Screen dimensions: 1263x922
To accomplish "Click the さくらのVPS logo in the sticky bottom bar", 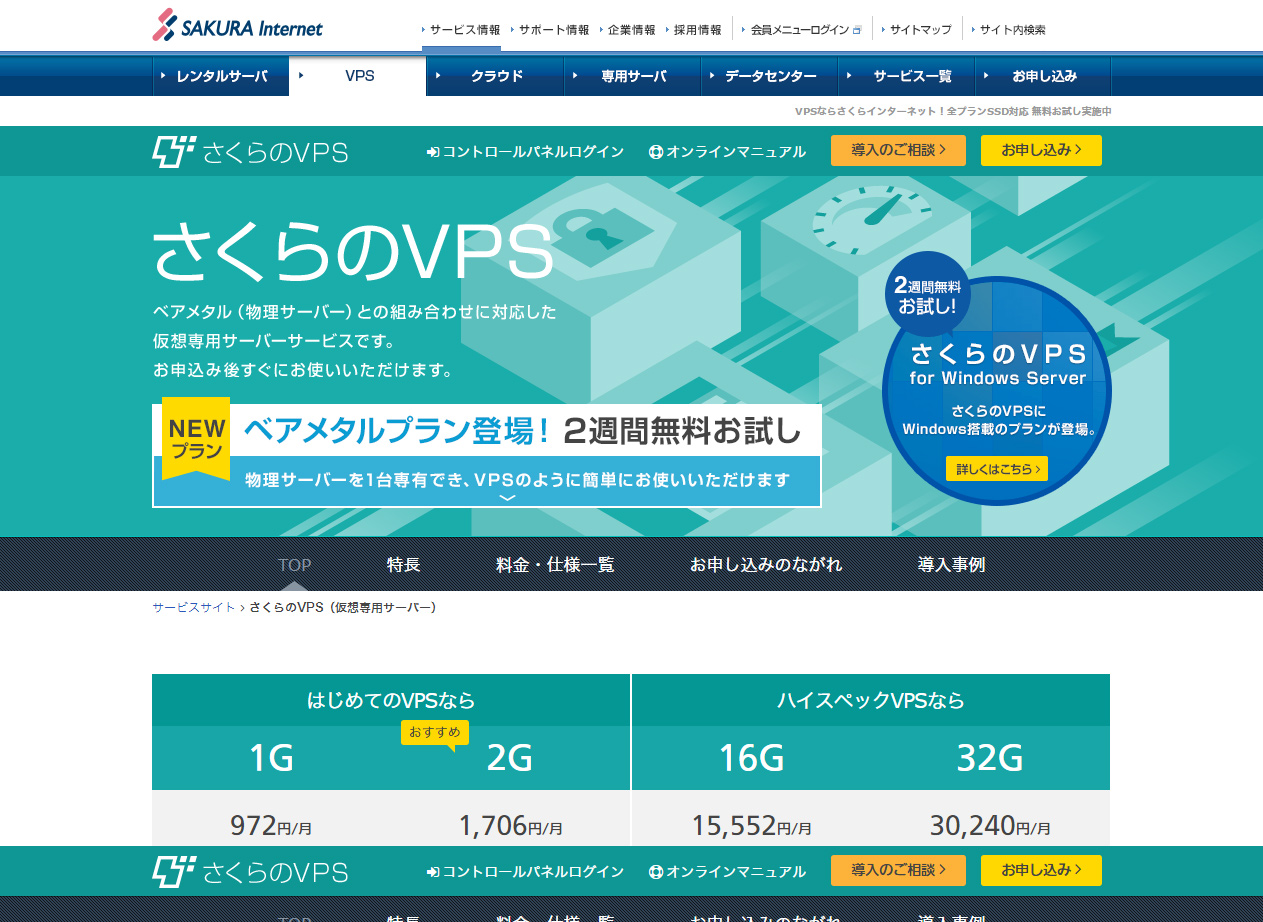I will pyautogui.click(x=250, y=872).
